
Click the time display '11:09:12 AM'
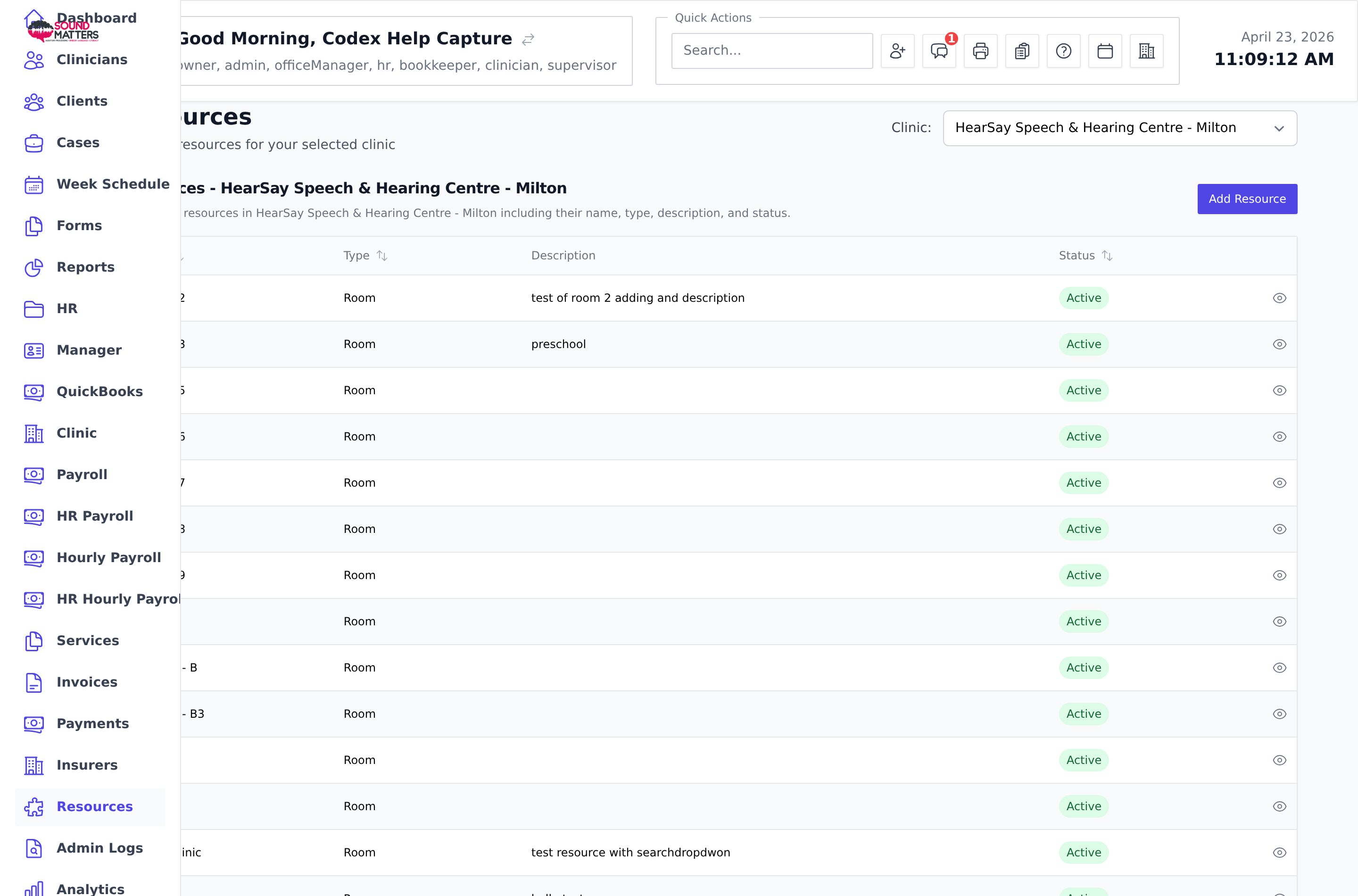click(1274, 59)
